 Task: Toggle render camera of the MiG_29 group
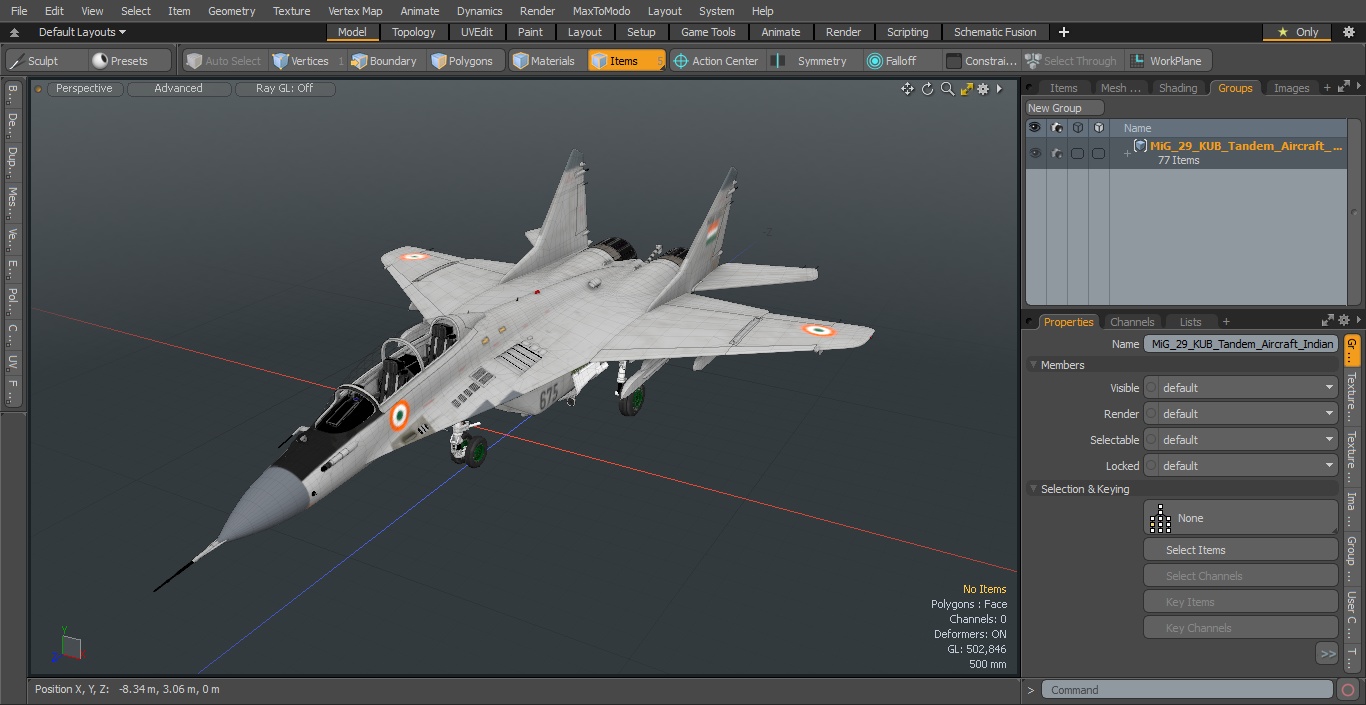point(1056,153)
